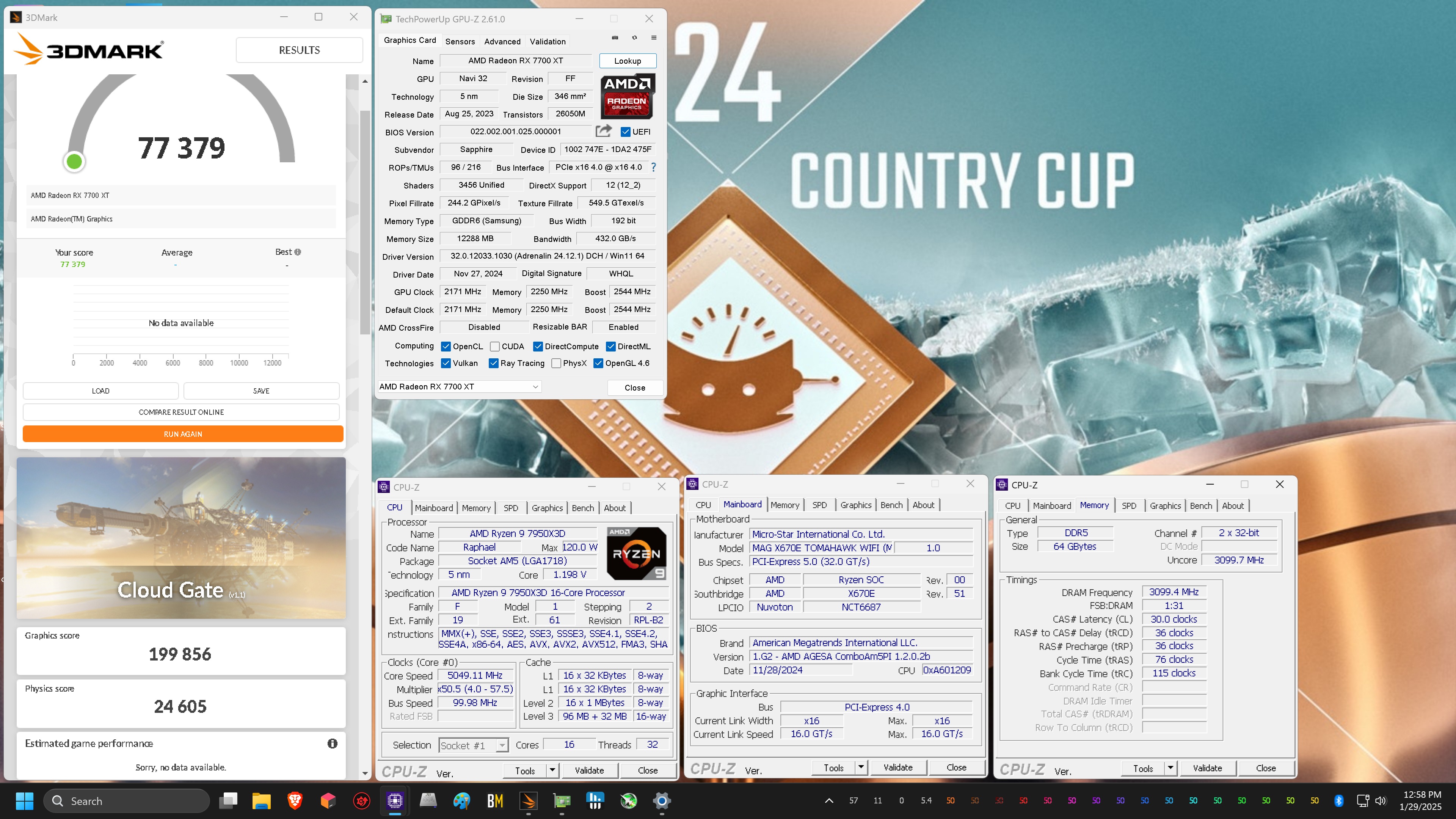Viewport: 1456px width, 819px height.
Task: Click the Bus Interface question mark help icon
Action: (653, 167)
